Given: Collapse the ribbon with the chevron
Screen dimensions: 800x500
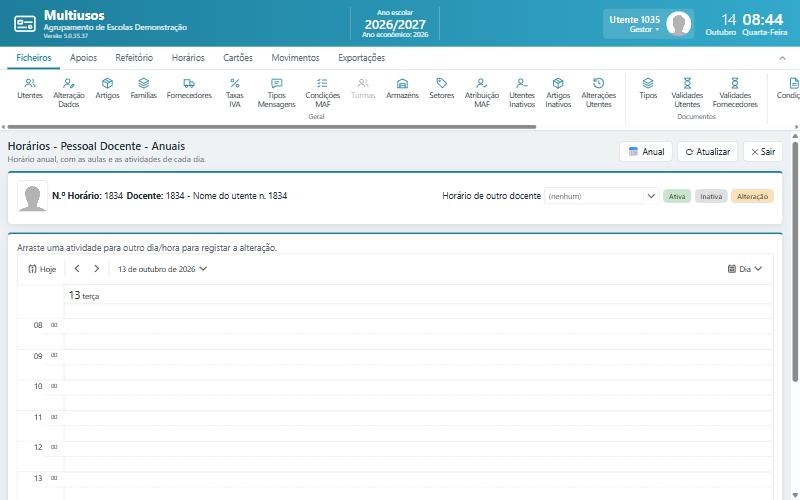Looking at the screenshot, I should pos(782,58).
